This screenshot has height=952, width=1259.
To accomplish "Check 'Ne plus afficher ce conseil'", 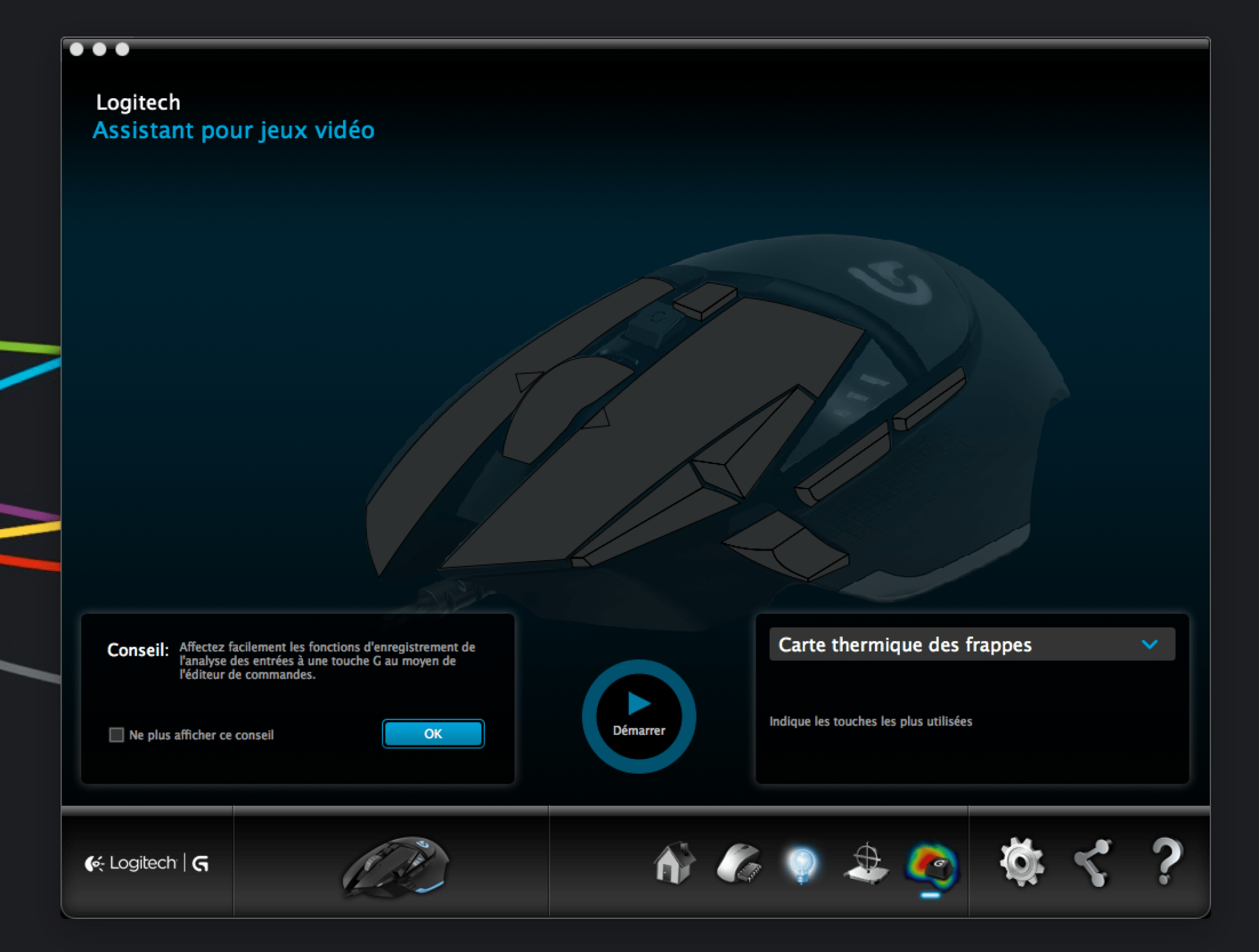I will (x=116, y=734).
